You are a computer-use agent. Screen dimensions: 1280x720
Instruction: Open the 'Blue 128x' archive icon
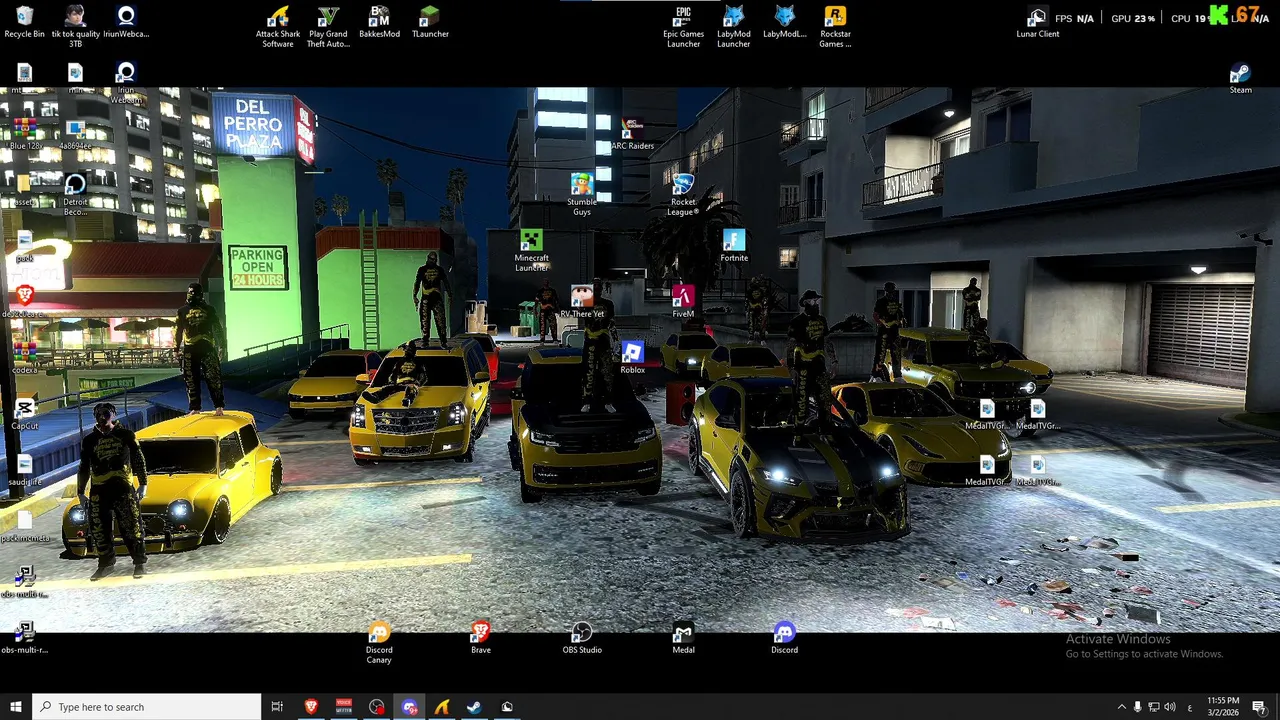coord(24,134)
